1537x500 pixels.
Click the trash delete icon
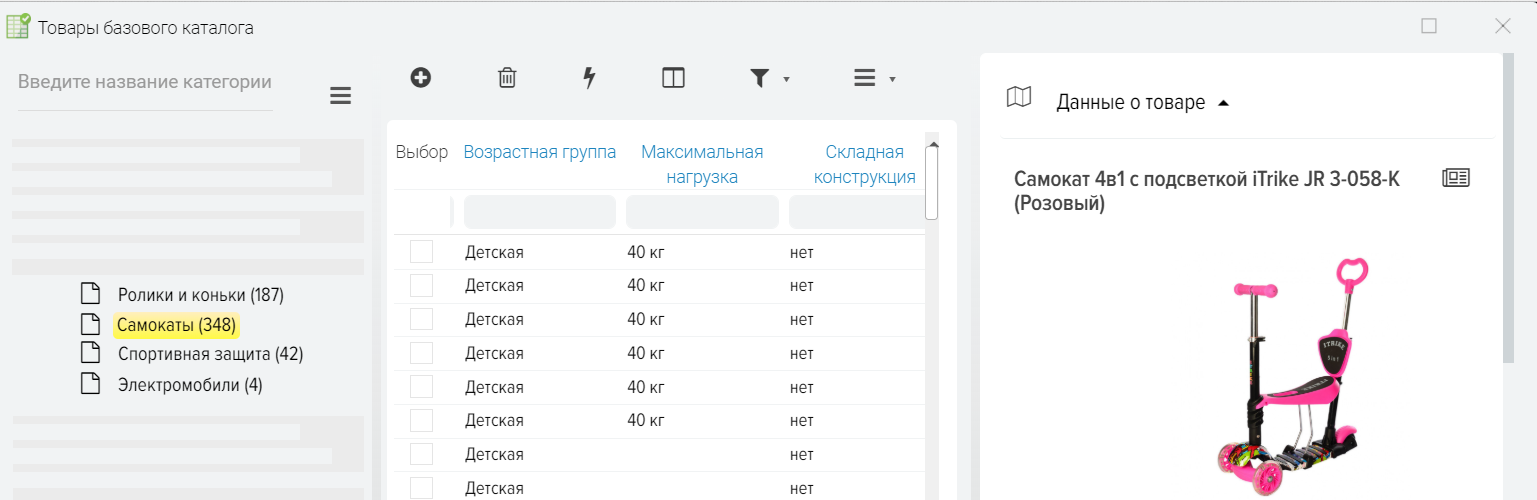(x=507, y=78)
